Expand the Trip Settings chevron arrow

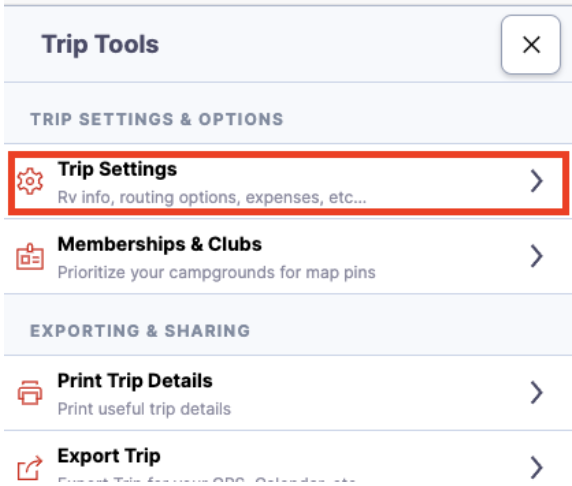[x=536, y=181]
